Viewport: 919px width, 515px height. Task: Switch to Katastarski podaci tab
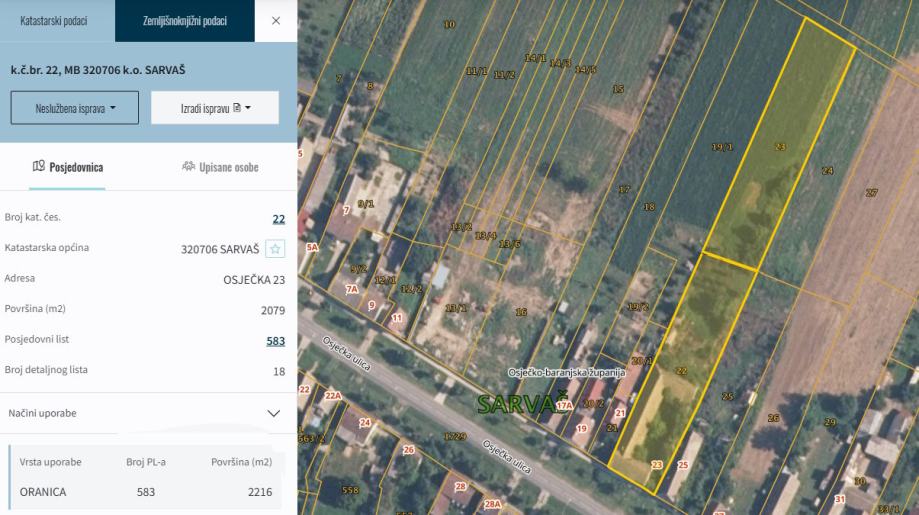click(54, 21)
